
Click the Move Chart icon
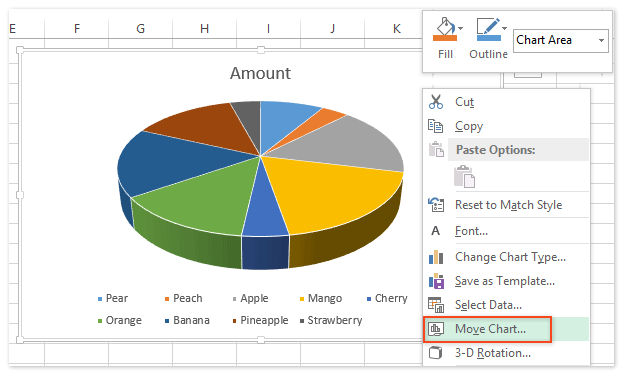[436, 329]
